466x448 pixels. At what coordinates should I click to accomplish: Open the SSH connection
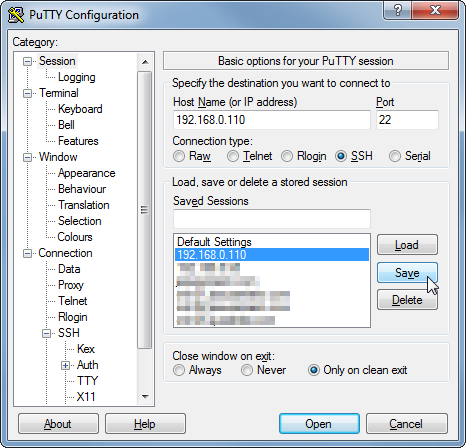click(319, 424)
